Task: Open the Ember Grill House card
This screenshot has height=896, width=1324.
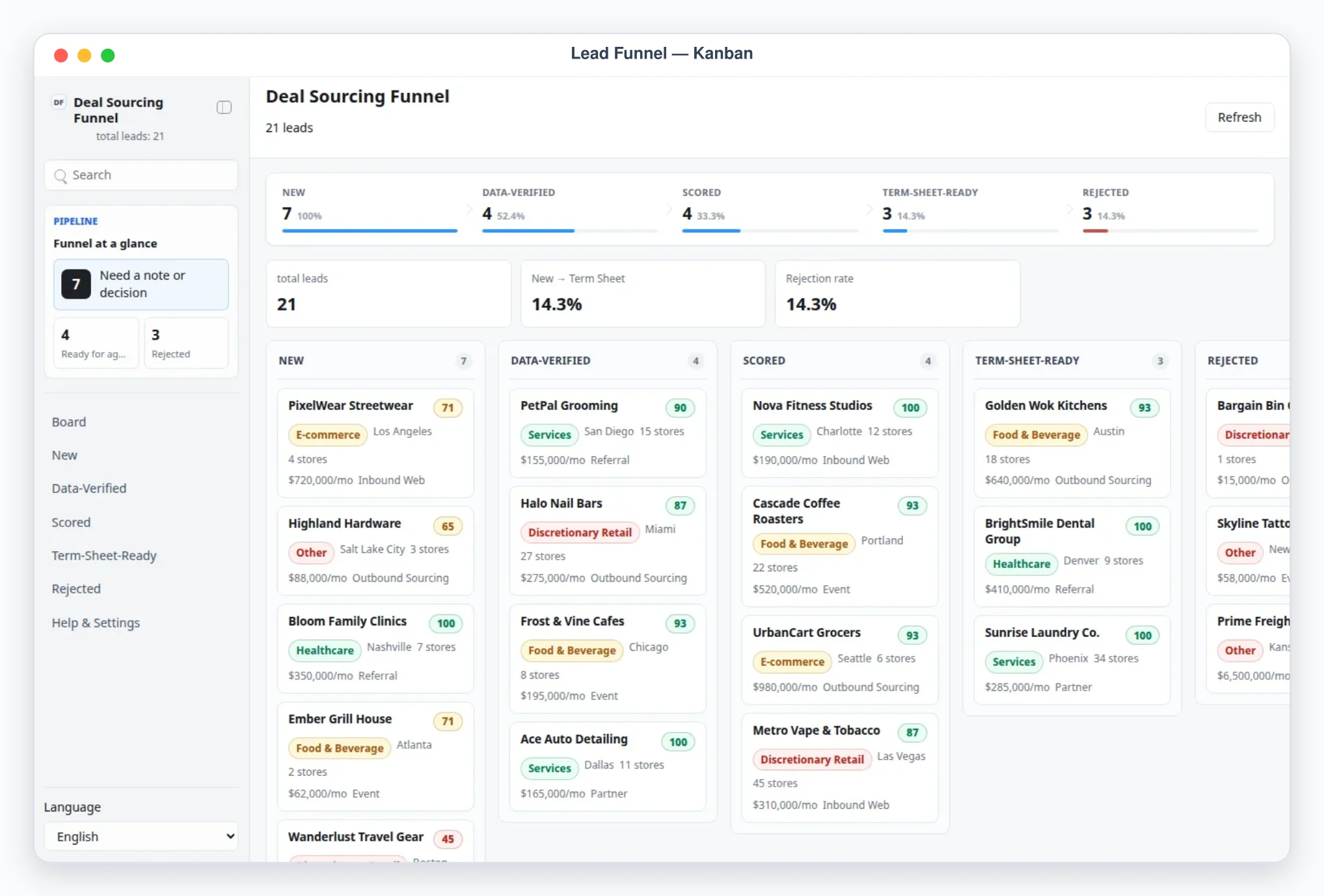Action: coord(375,756)
